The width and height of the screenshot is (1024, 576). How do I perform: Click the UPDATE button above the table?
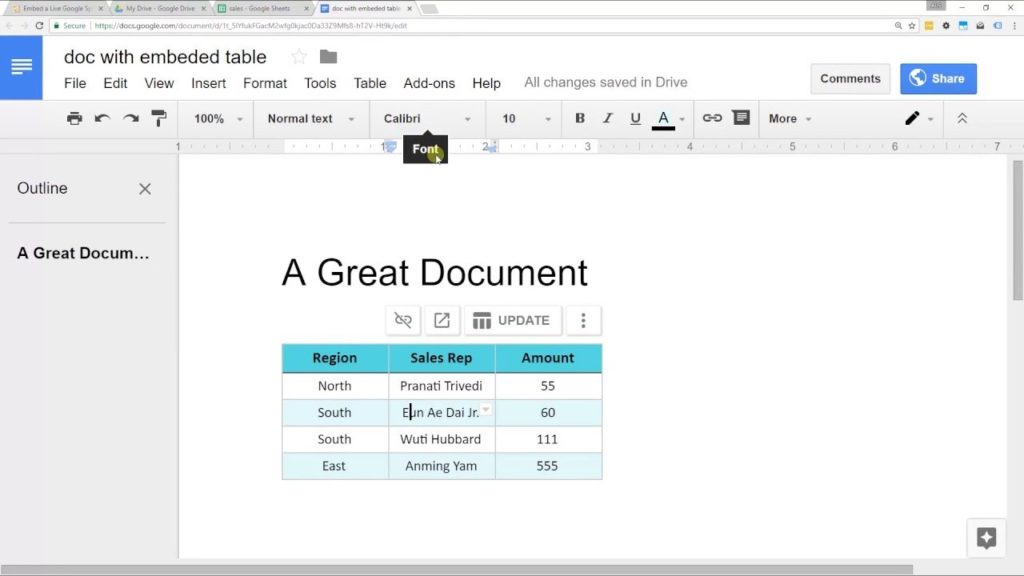click(x=513, y=320)
